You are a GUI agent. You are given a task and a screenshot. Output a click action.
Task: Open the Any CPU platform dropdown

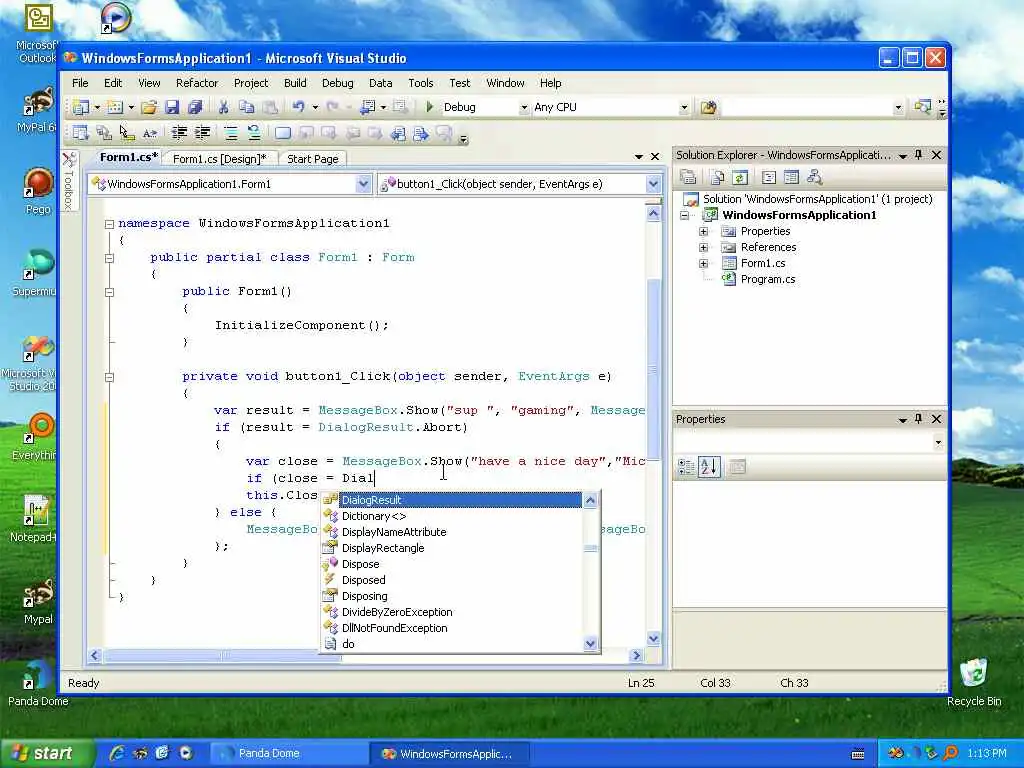tap(683, 107)
